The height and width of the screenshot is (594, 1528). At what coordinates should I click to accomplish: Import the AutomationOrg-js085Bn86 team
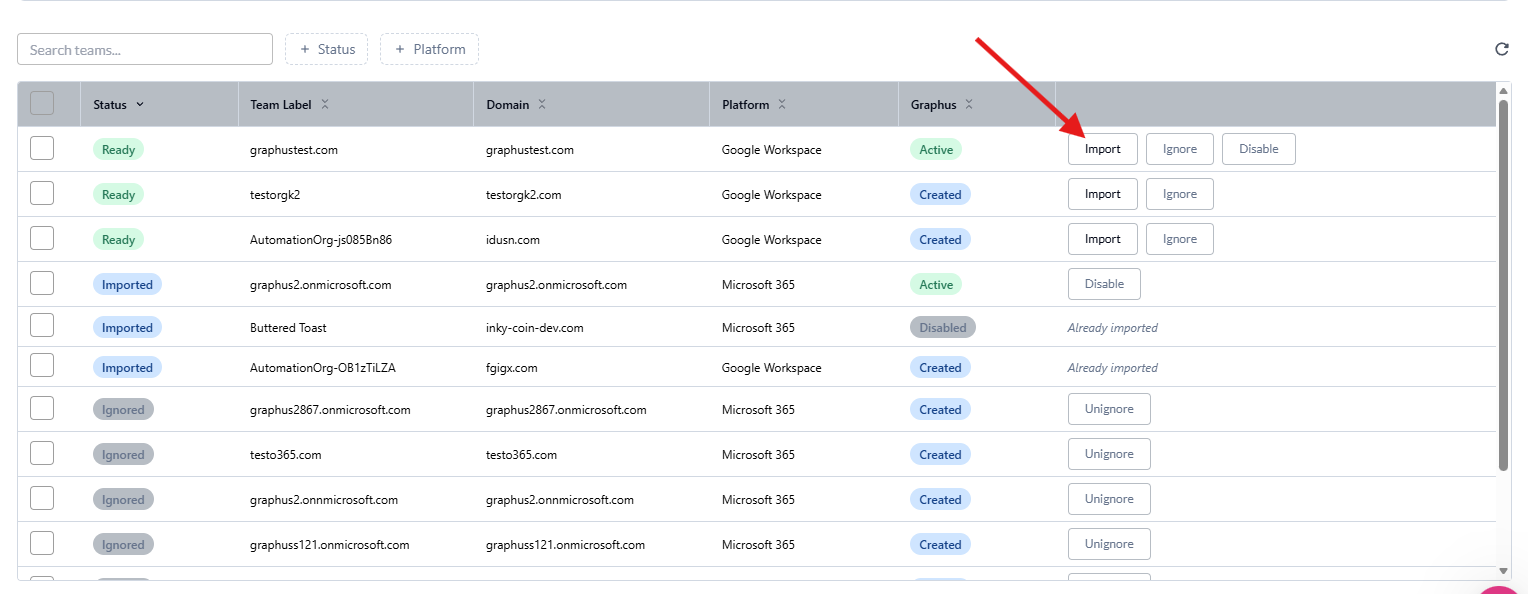point(1102,239)
